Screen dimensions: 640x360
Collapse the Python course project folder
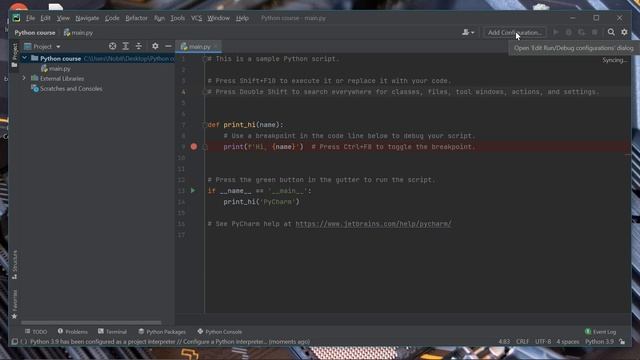(24, 58)
